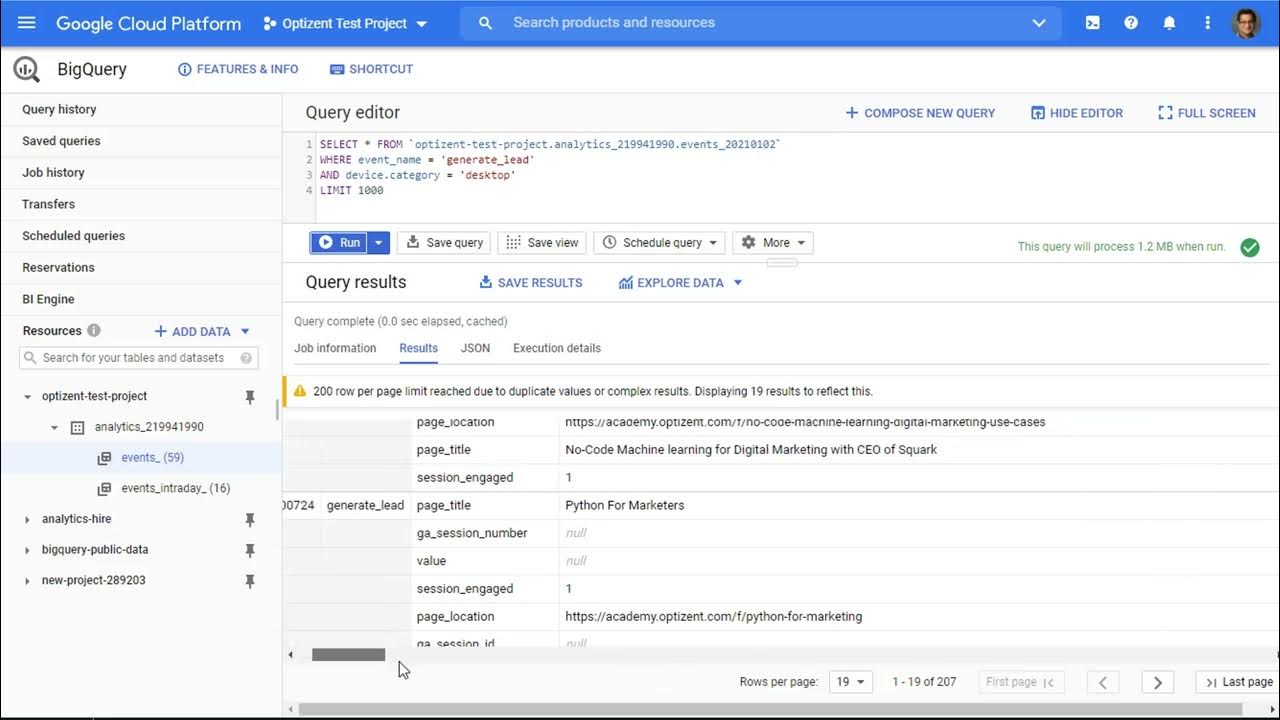Expand the search bar dropdown chevron
This screenshot has width=1280, height=720.
pos(1039,22)
